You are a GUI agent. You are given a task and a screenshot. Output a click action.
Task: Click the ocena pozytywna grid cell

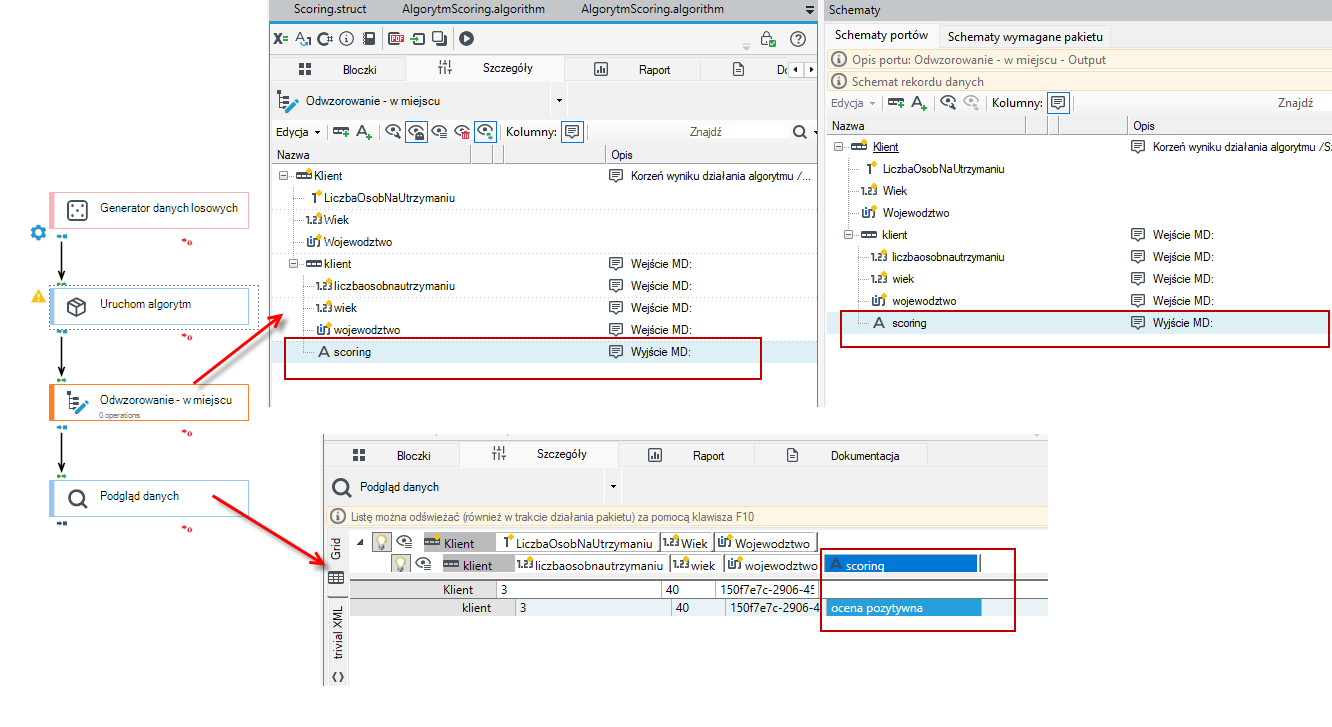coord(902,608)
